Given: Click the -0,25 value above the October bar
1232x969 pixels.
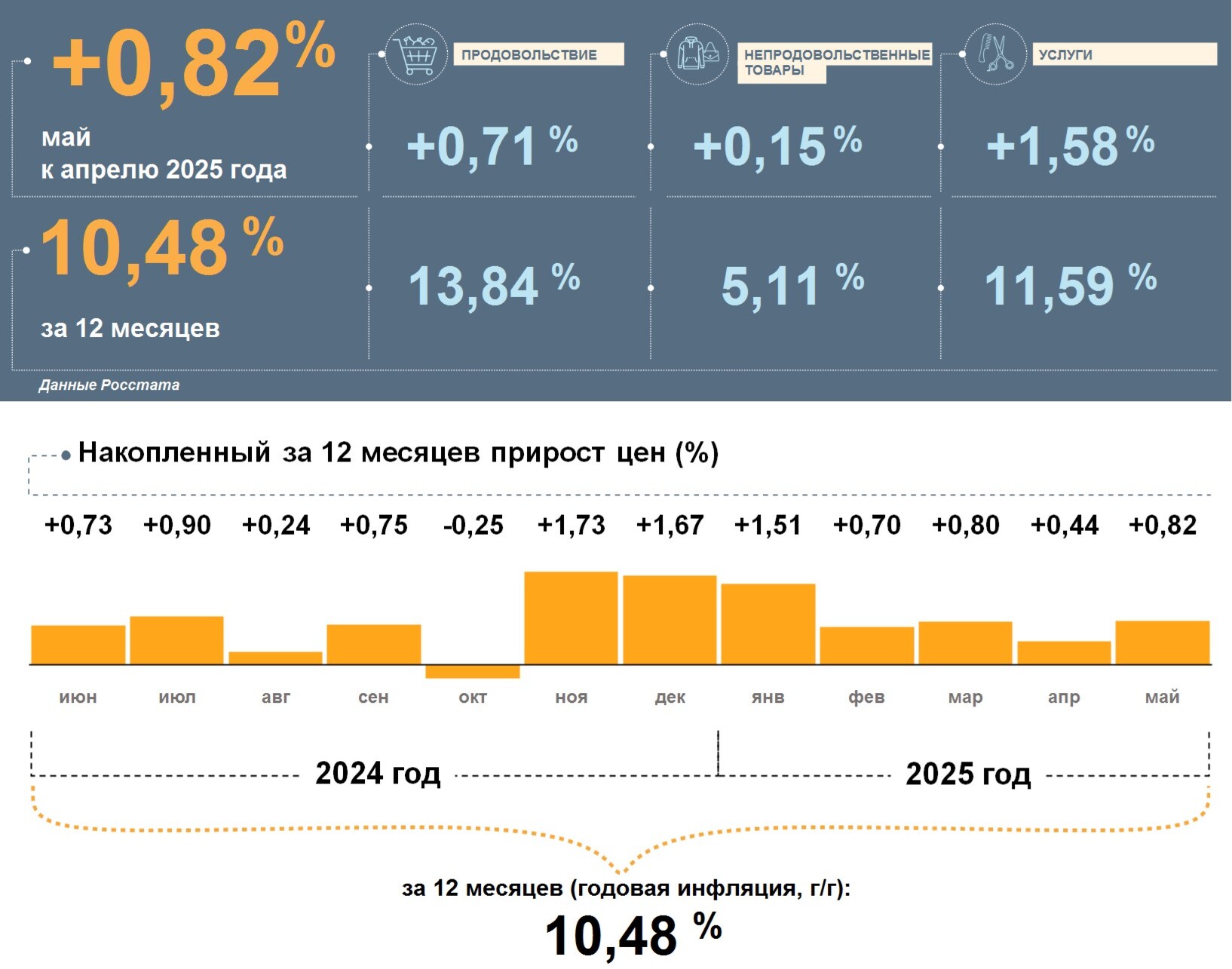Looking at the screenshot, I should point(473,525).
